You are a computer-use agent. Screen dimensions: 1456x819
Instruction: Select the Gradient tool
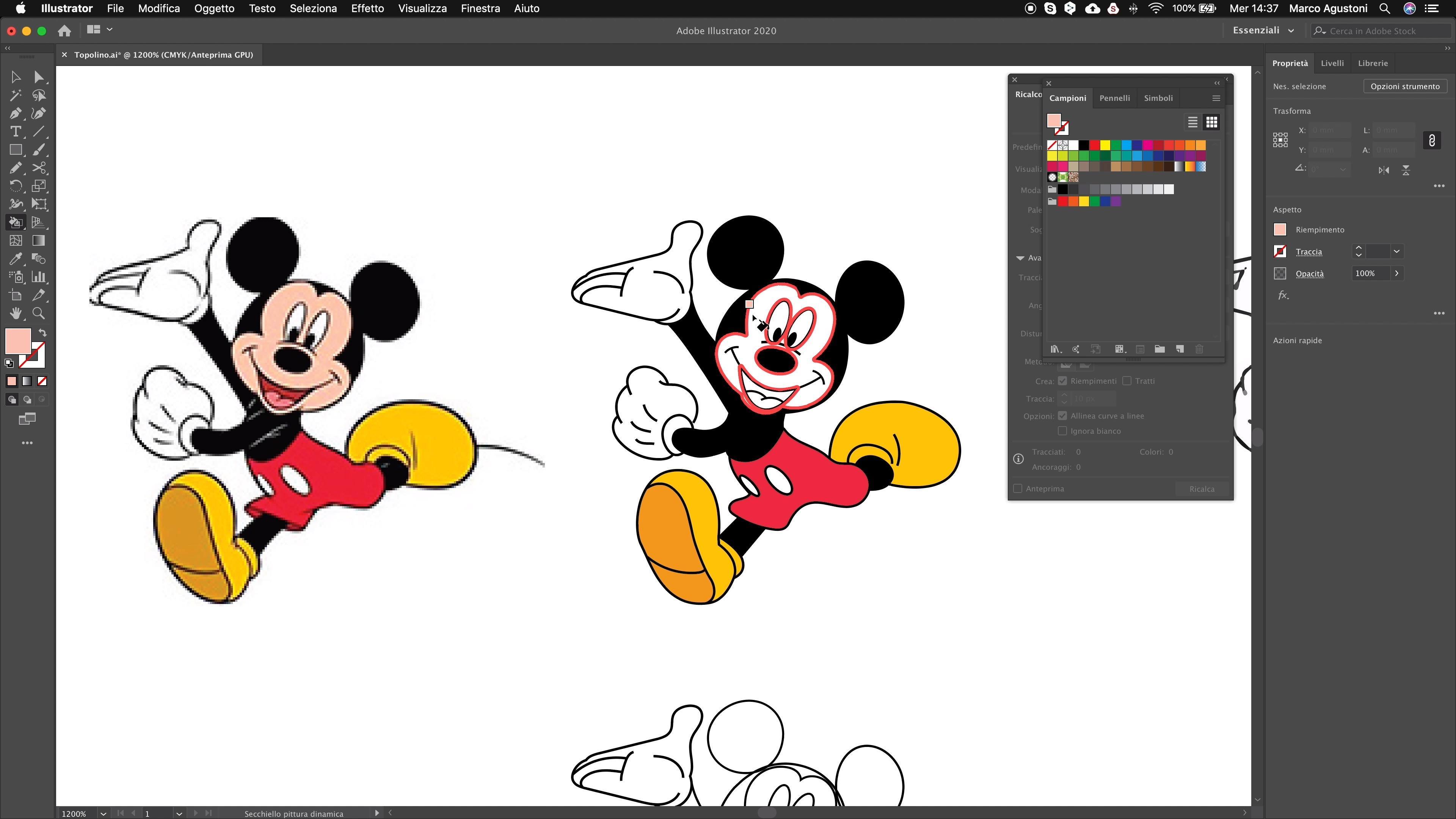click(38, 240)
